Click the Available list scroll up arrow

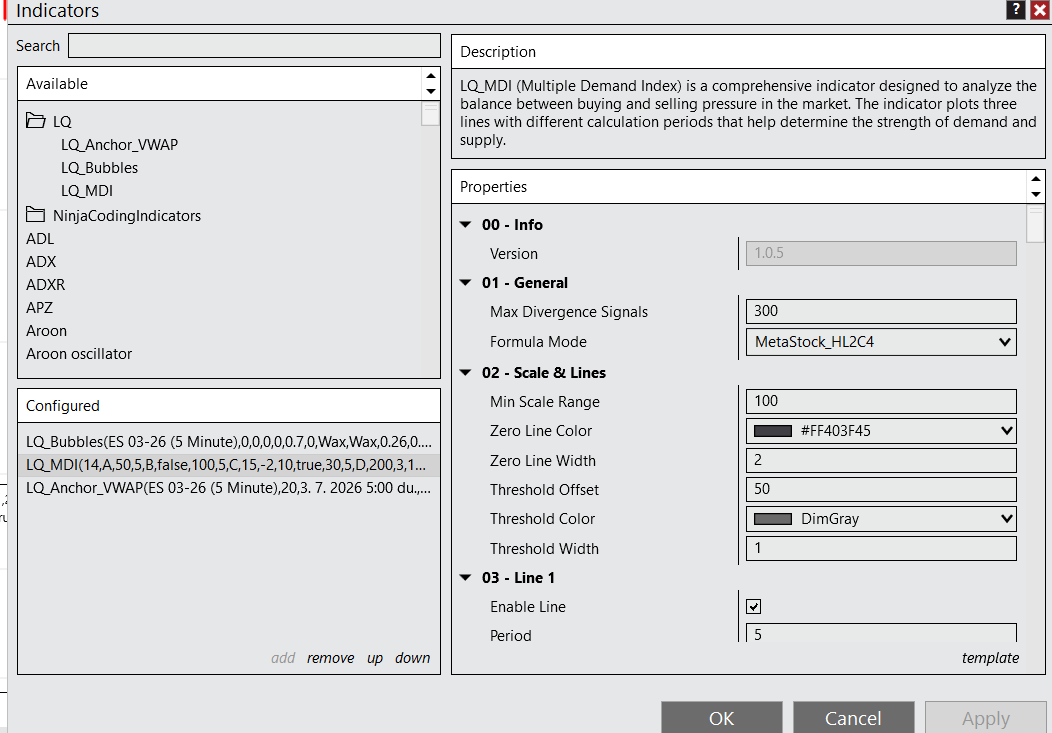pos(431,76)
